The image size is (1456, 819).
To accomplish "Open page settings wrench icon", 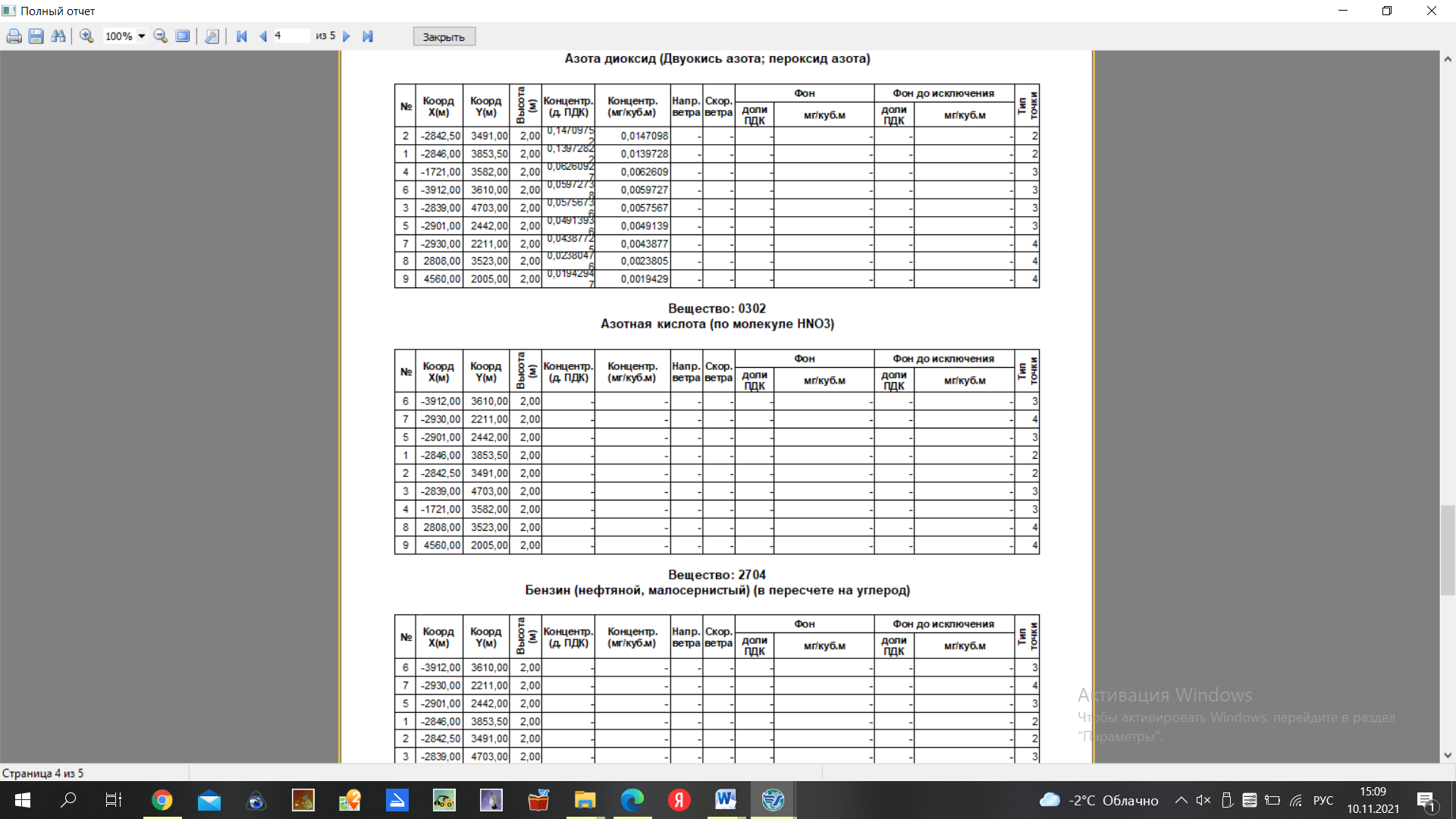I will point(212,36).
